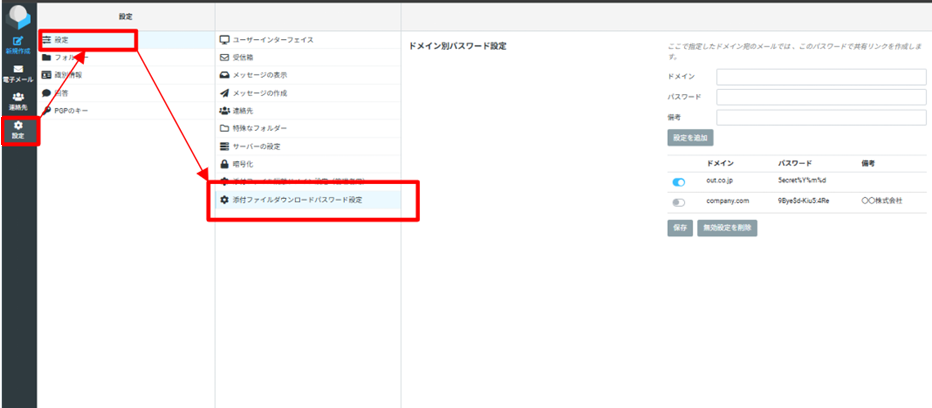
Task: Open 連絡先 settings in the preferences list
Action: click(x=308, y=111)
